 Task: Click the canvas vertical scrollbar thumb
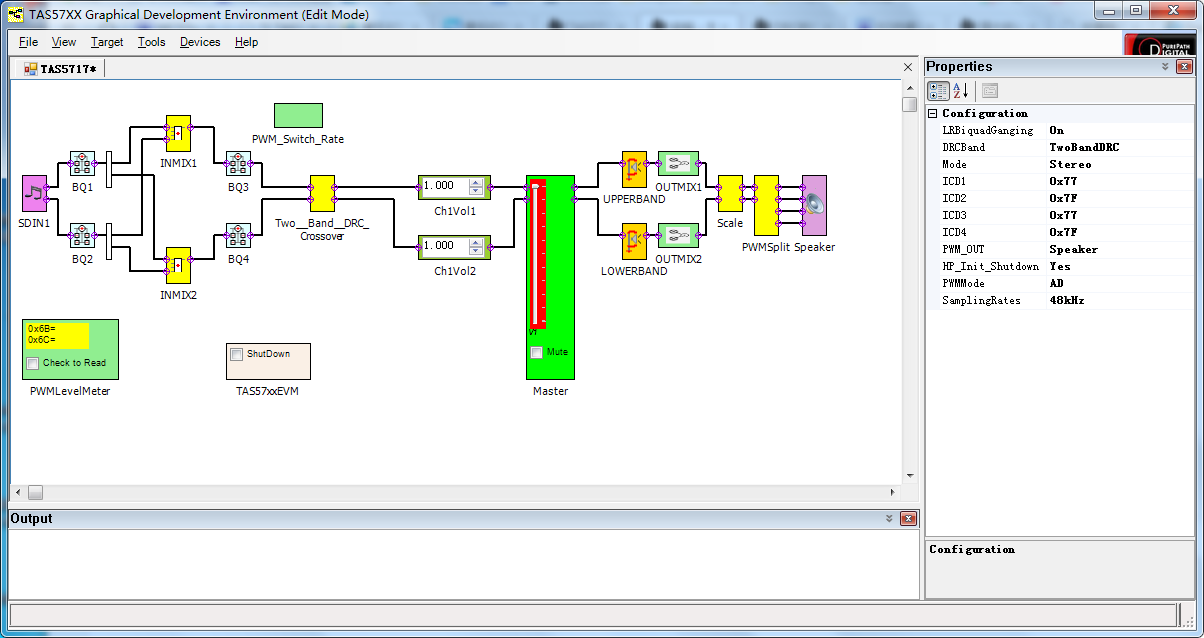[909, 104]
